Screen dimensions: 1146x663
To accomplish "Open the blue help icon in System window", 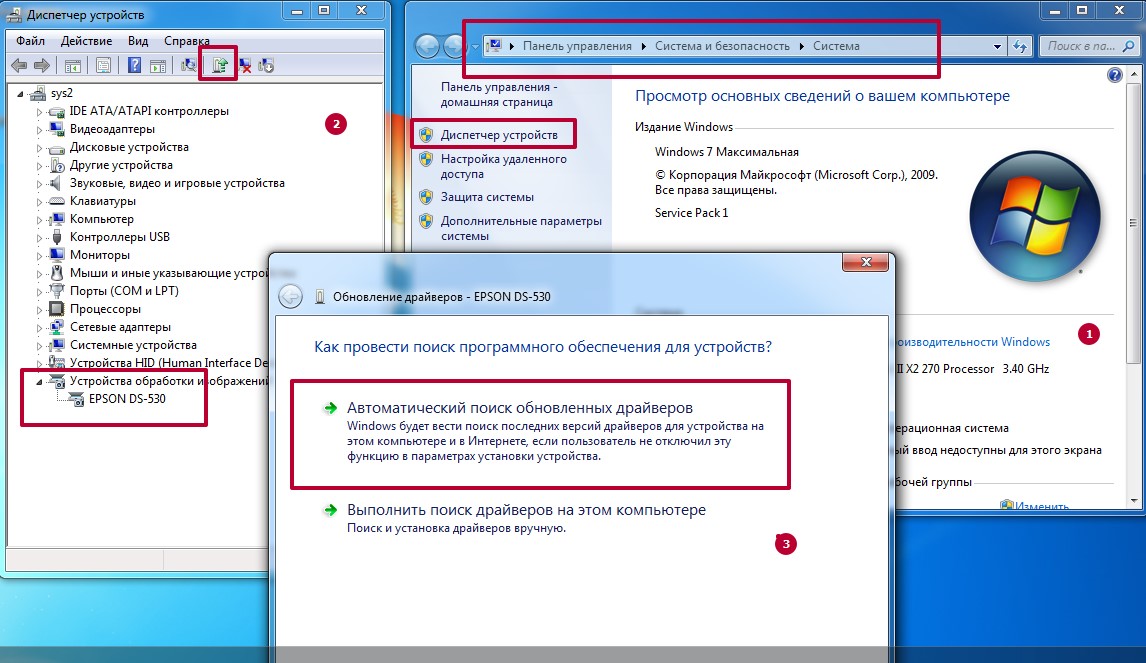I will click(1114, 76).
